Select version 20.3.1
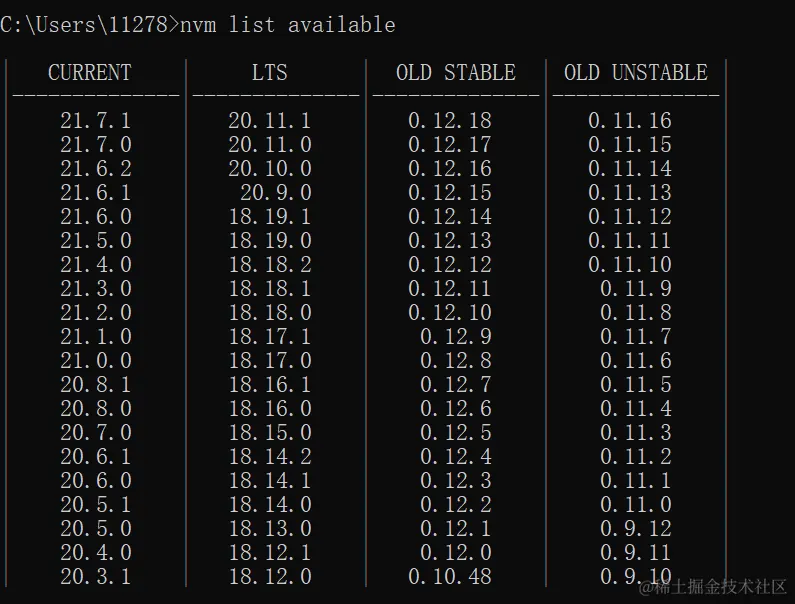This screenshot has width=795, height=604. [x=96, y=577]
